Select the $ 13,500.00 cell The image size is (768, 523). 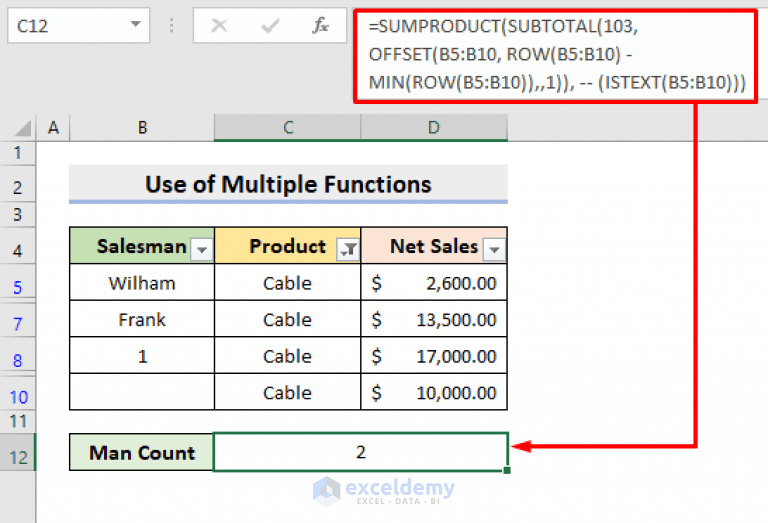[434, 319]
